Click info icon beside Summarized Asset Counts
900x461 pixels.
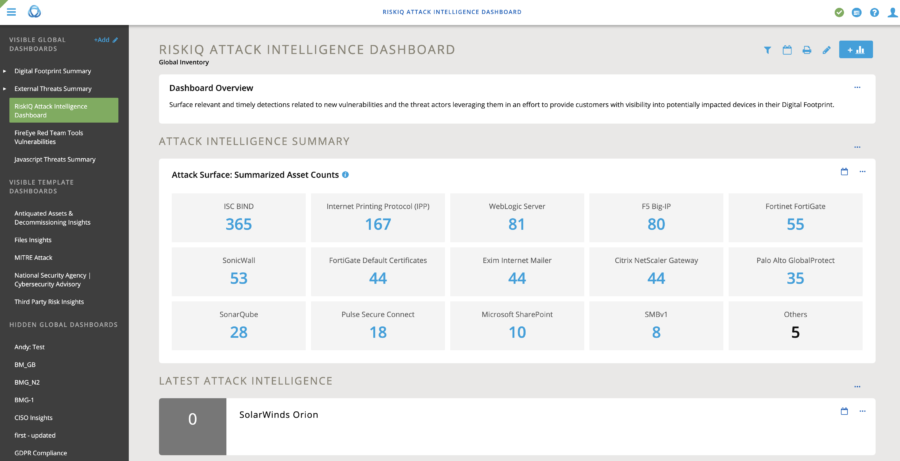click(346, 175)
